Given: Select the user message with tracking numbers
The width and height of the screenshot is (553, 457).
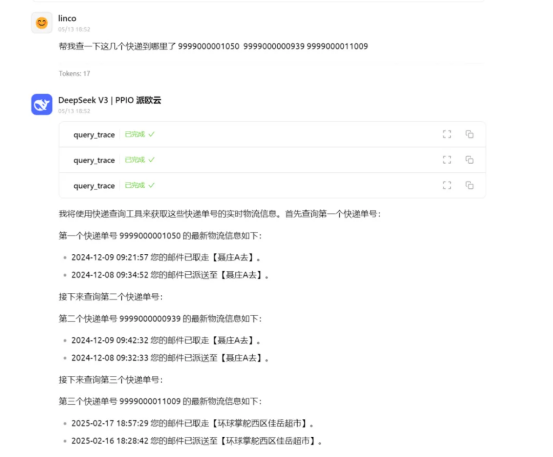Looking at the screenshot, I should (213, 46).
